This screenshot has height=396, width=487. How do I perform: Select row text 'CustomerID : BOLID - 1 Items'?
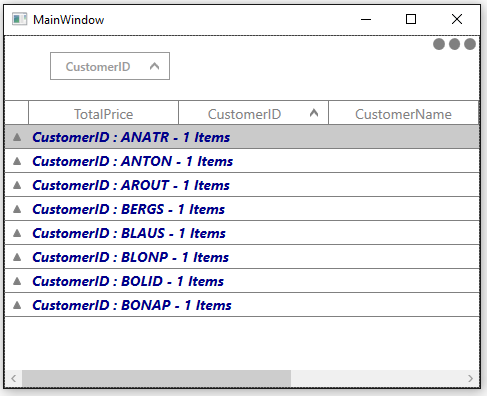pyautogui.click(x=128, y=281)
